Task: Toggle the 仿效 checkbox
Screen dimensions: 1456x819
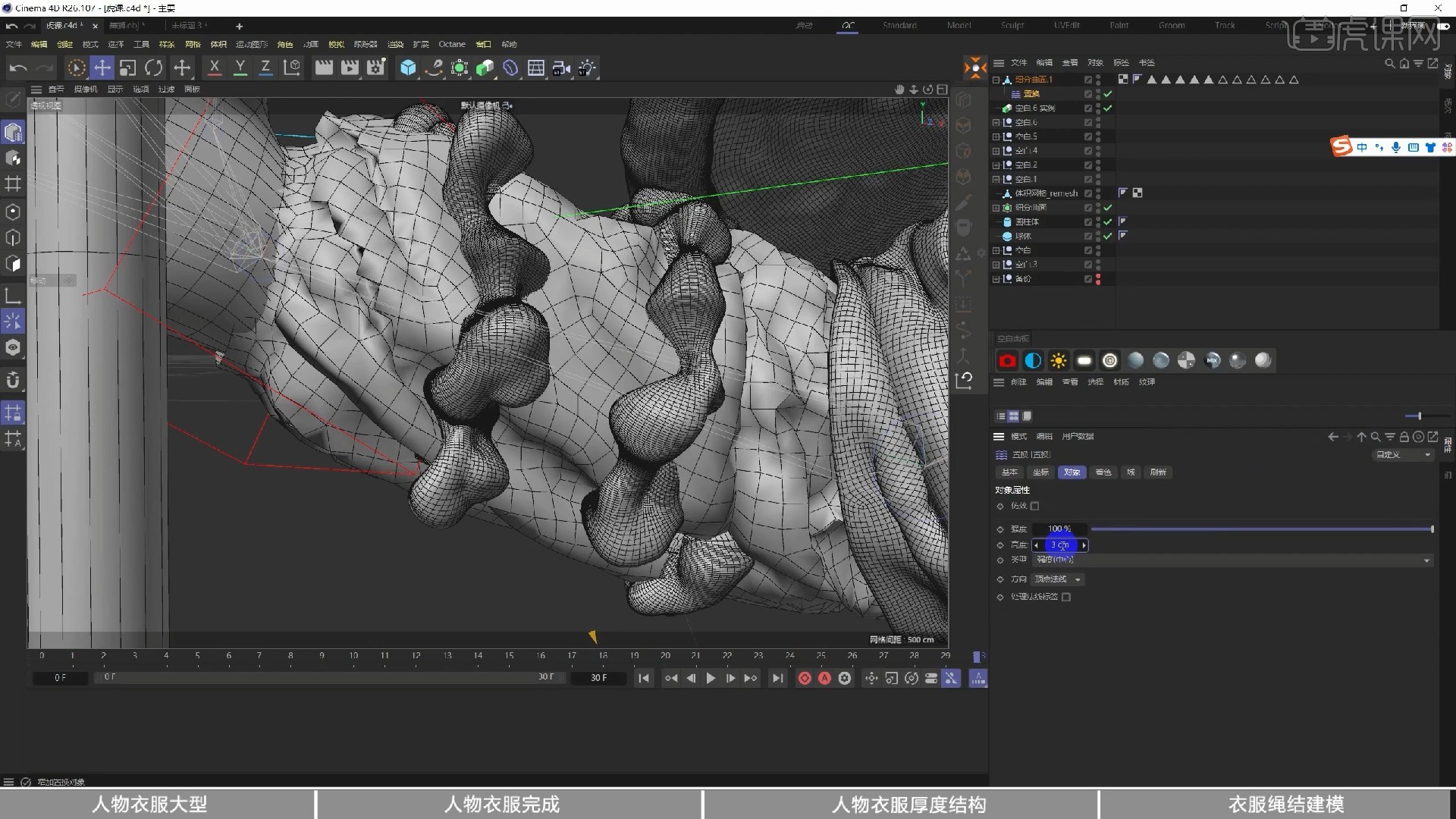Action: [1034, 506]
